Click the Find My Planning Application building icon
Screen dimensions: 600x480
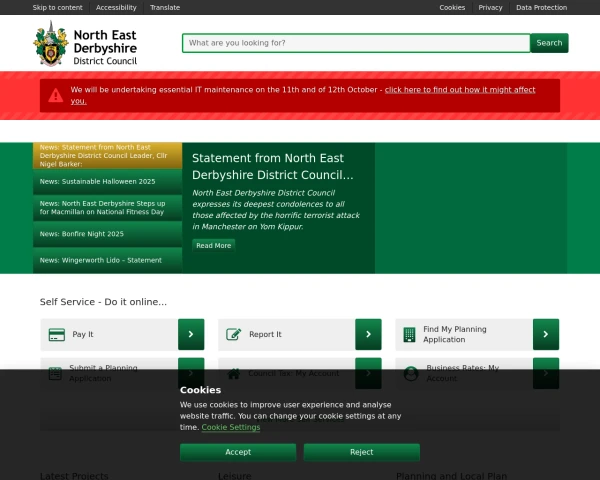coord(409,335)
